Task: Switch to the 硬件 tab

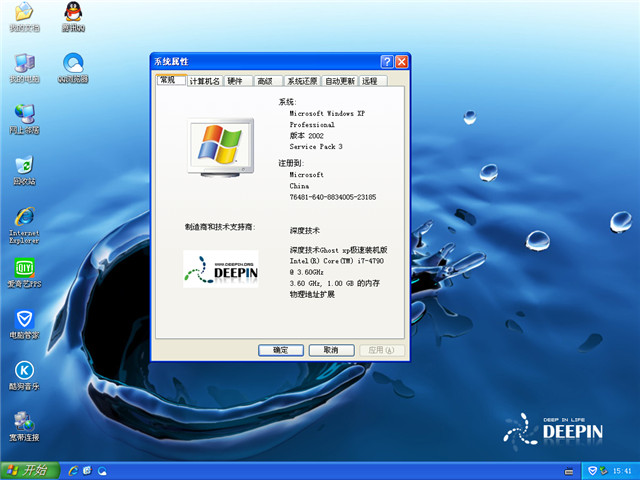Action: tap(235, 81)
